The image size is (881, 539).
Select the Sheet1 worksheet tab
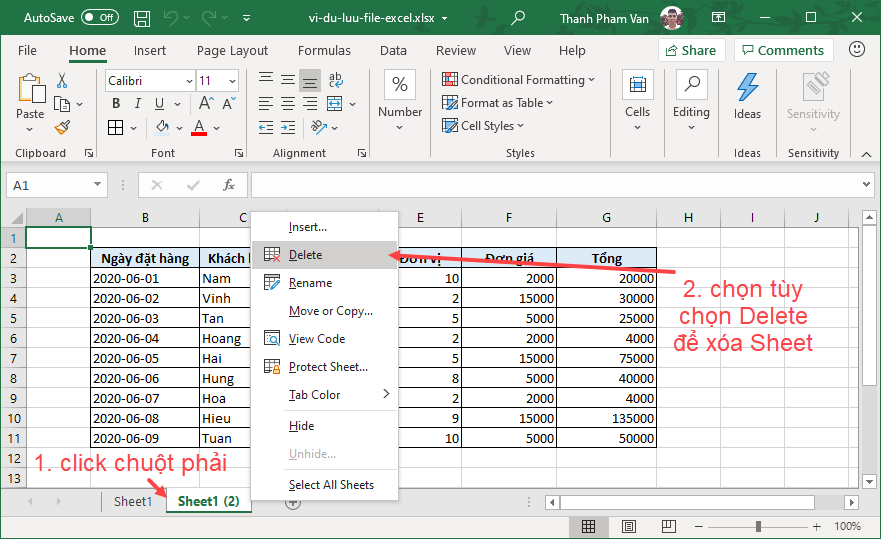pyautogui.click(x=133, y=501)
